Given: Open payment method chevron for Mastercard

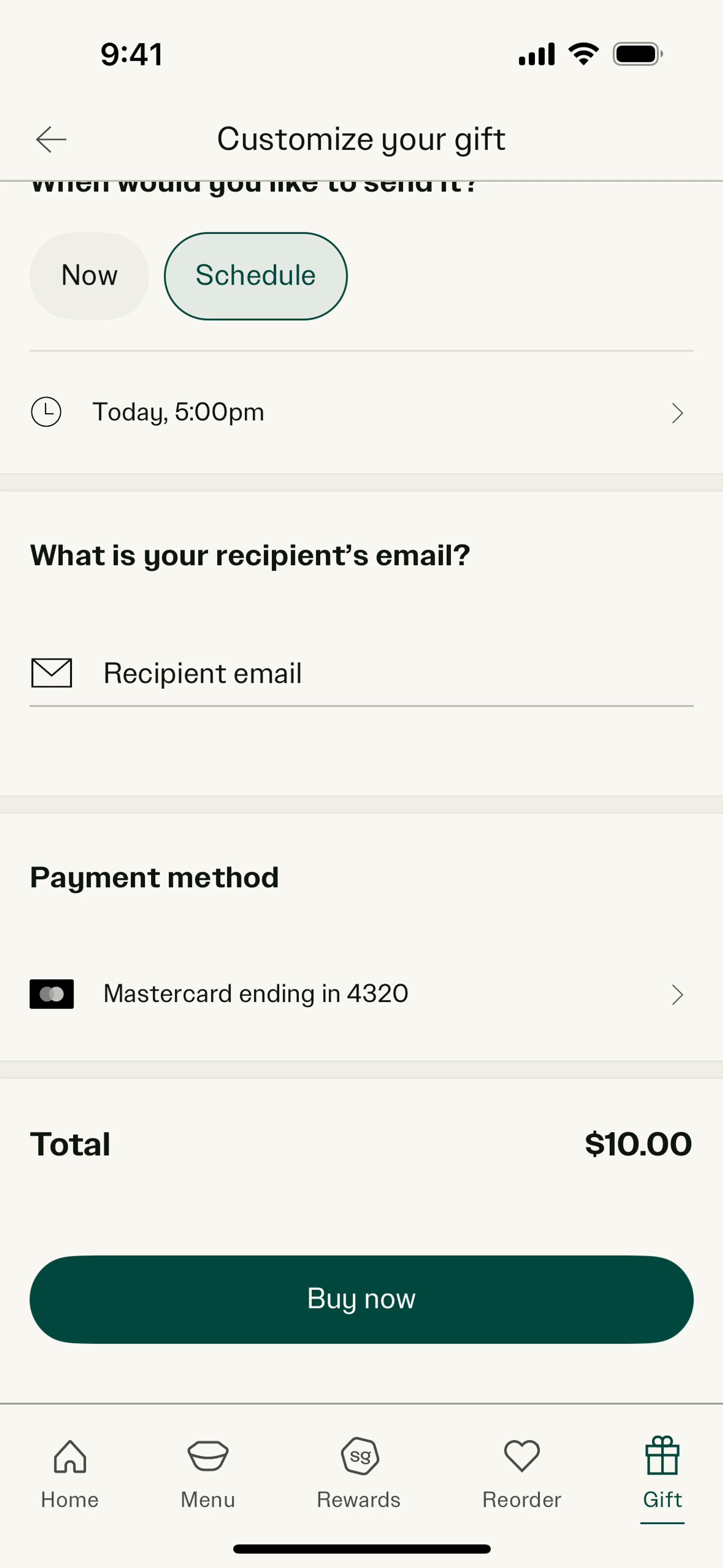Looking at the screenshot, I should point(677,995).
